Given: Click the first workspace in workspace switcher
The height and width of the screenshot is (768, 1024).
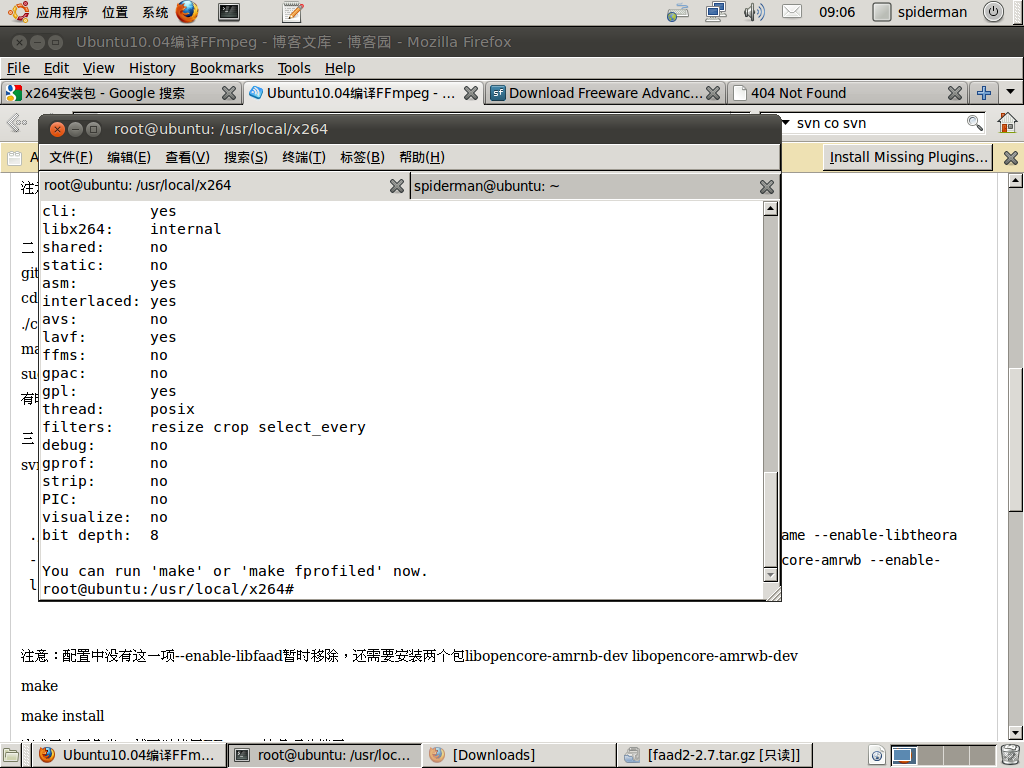Looking at the screenshot, I should [904, 756].
